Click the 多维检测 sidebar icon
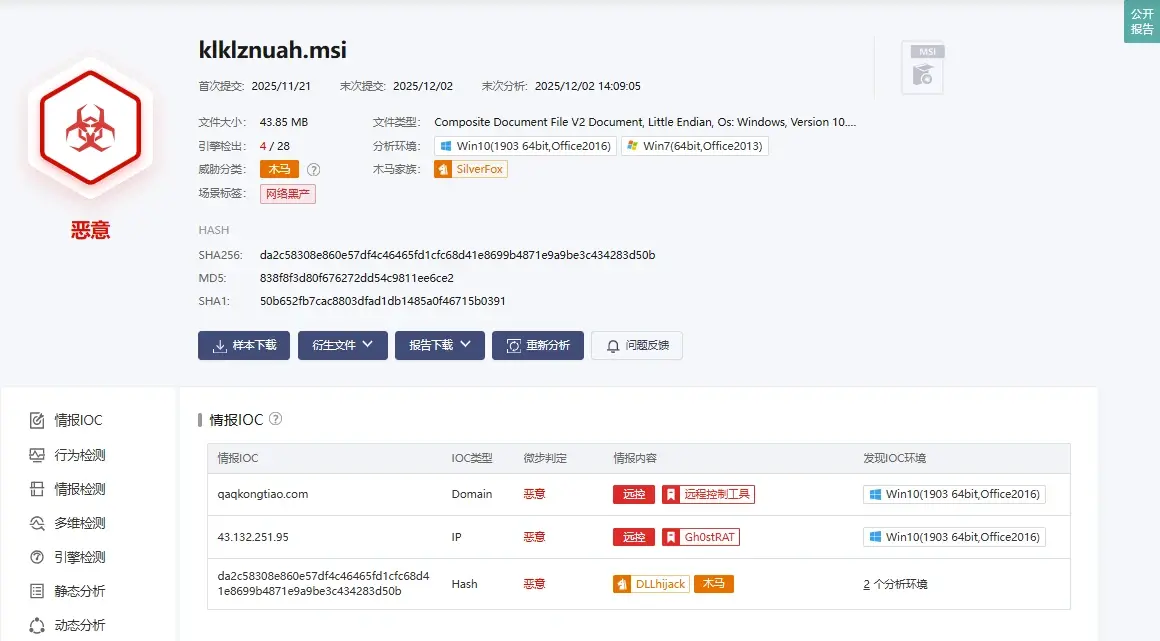 pyautogui.click(x=37, y=523)
